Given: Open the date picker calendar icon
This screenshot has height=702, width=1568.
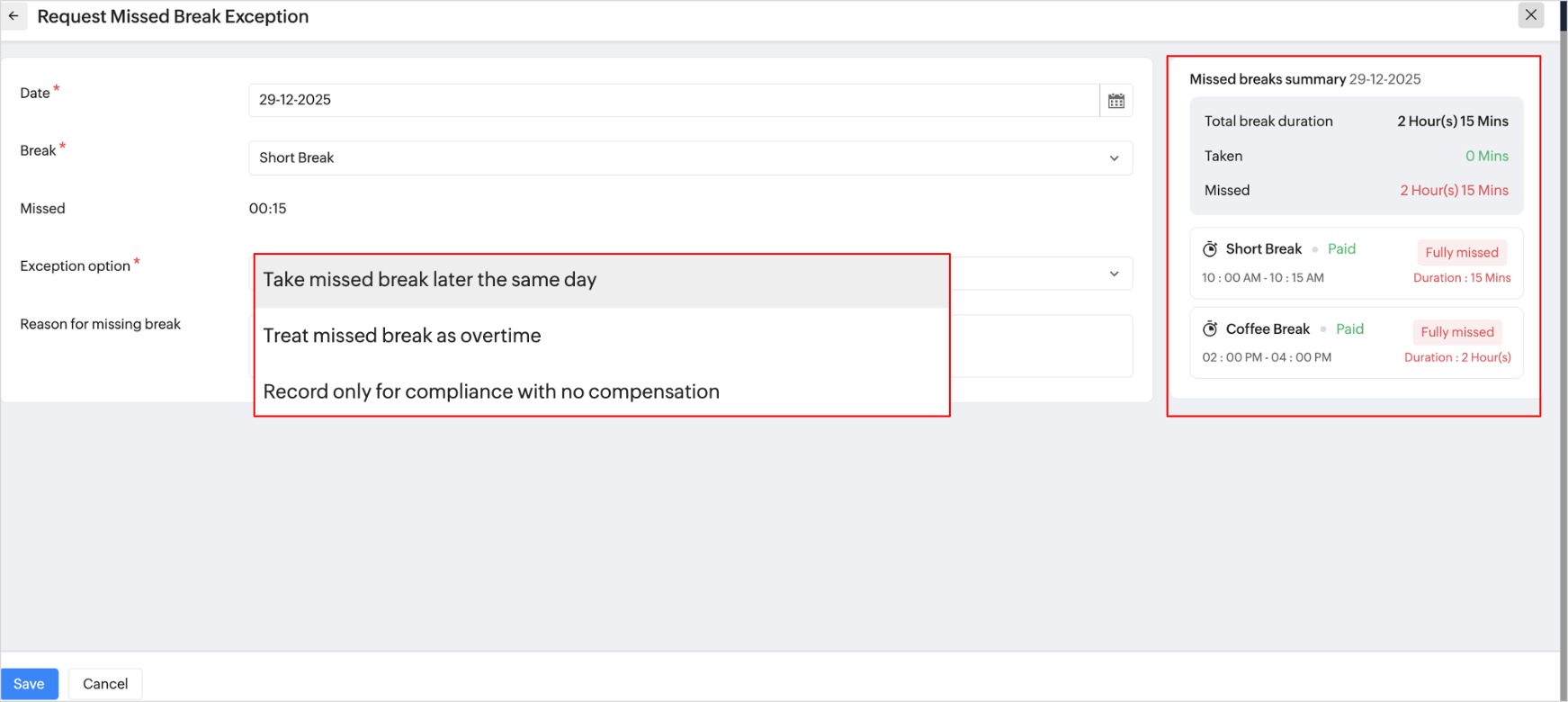Looking at the screenshot, I should click(1116, 101).
